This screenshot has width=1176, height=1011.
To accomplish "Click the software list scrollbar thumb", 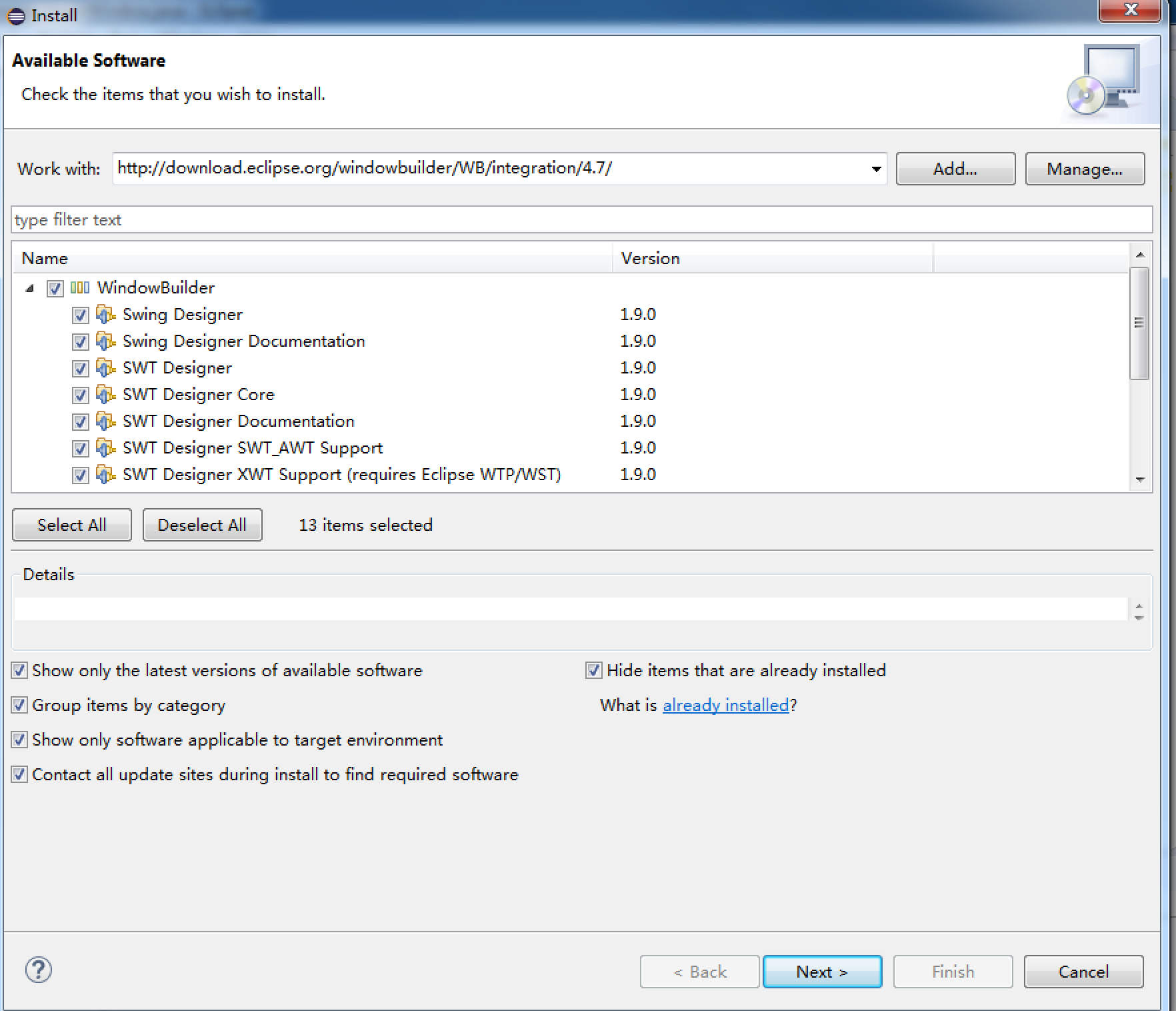I will (1139, 323).
